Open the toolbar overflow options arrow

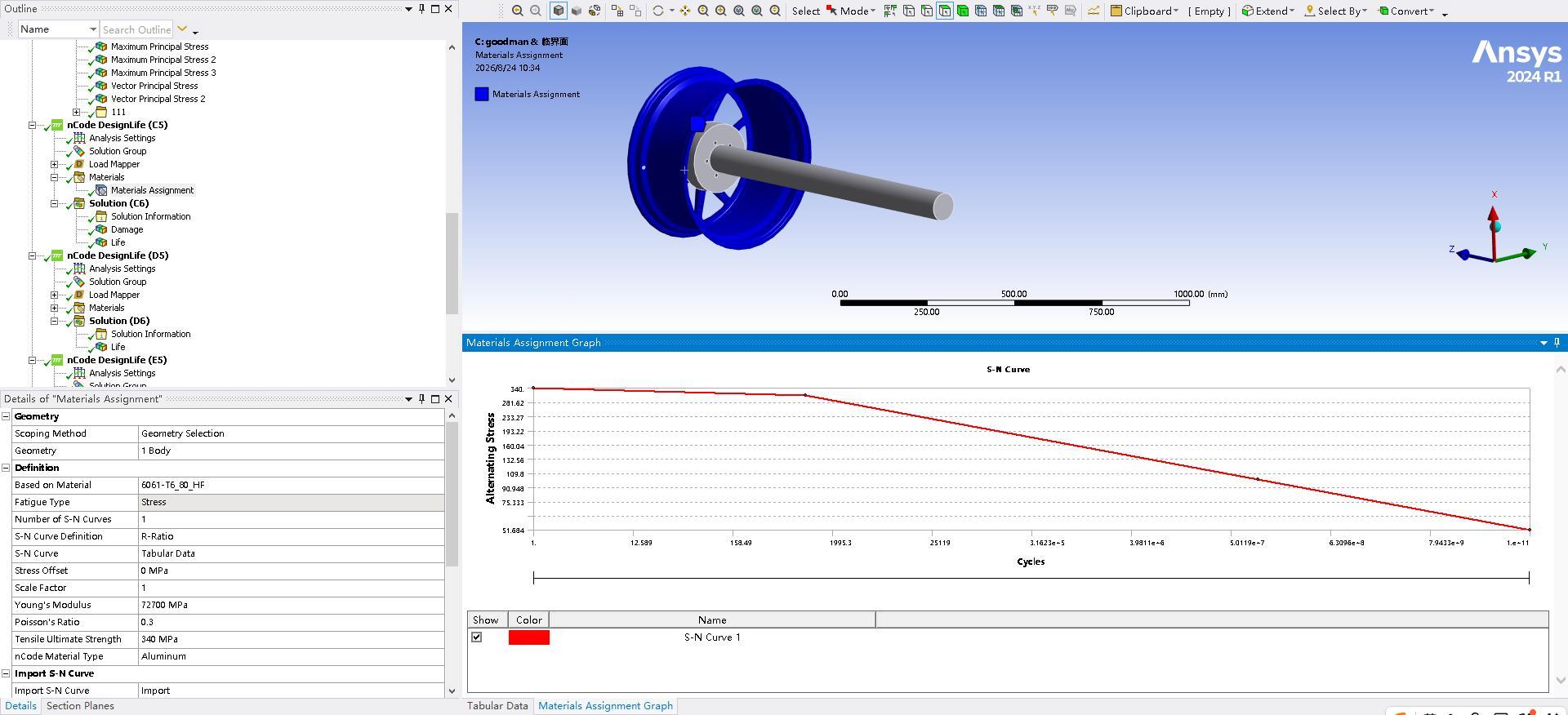[1445, 14]
